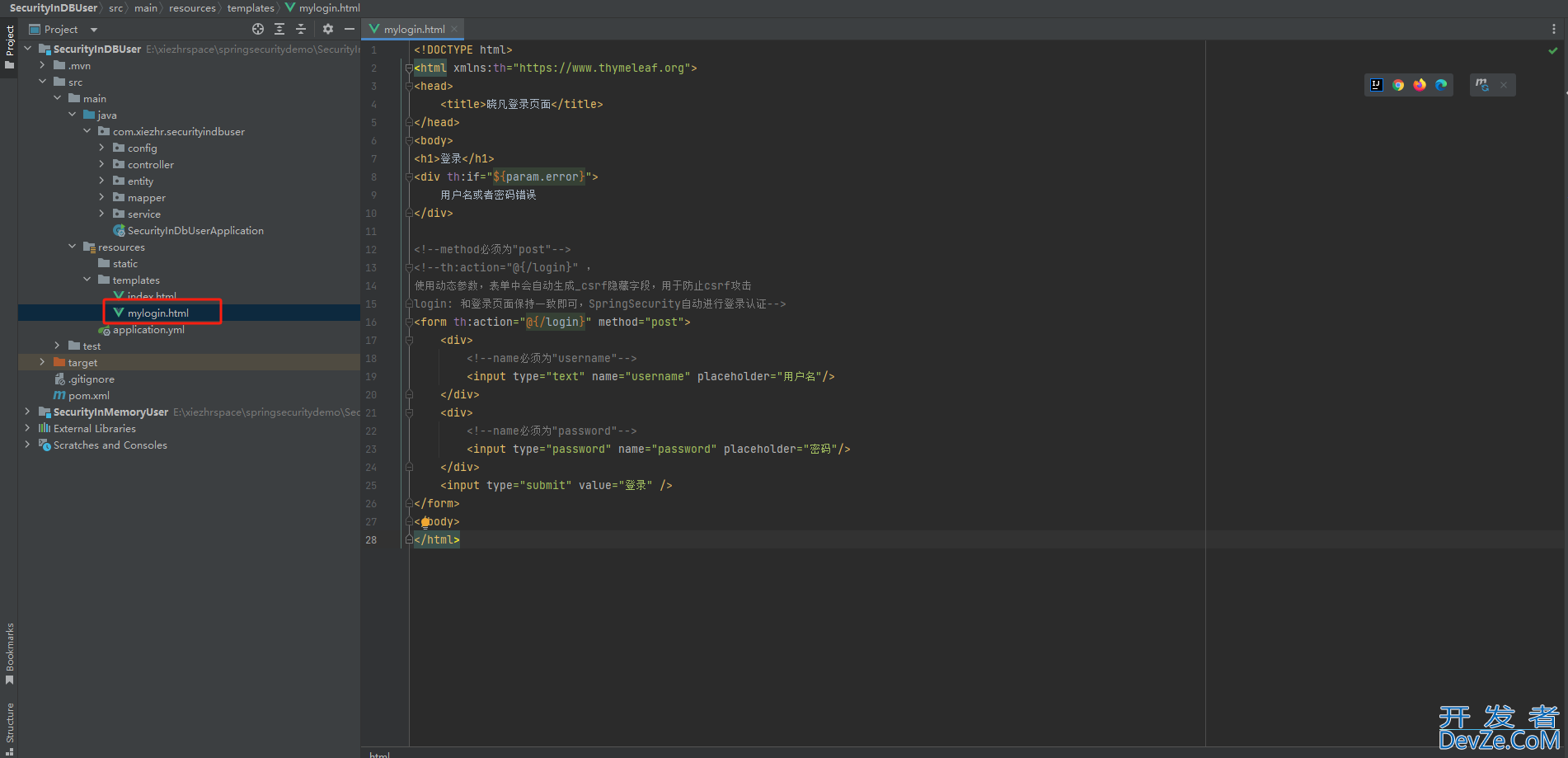Open the Structure tool window

pos(9,727)
